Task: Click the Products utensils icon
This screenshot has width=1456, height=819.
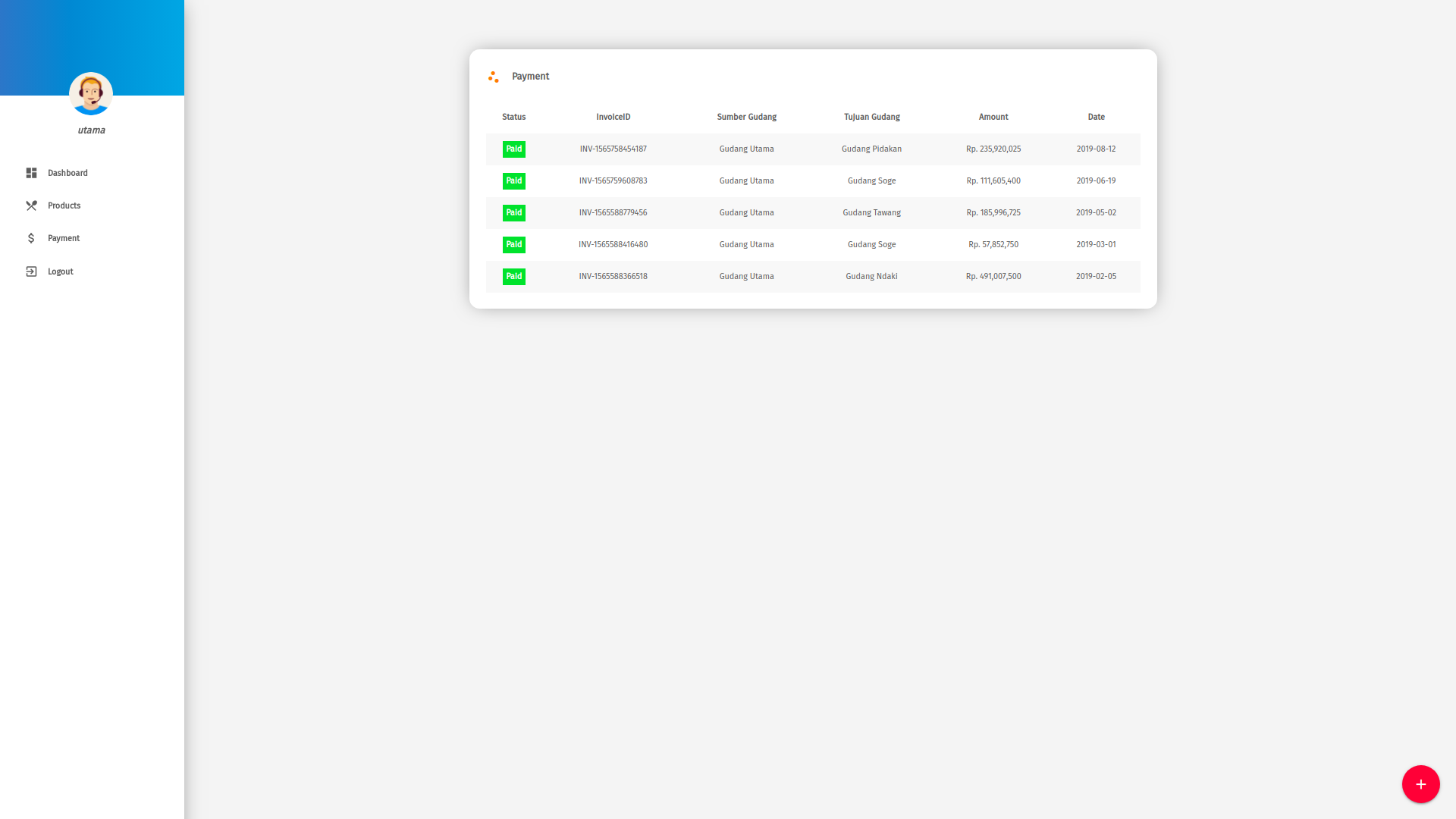Action: tap(31, 206)
